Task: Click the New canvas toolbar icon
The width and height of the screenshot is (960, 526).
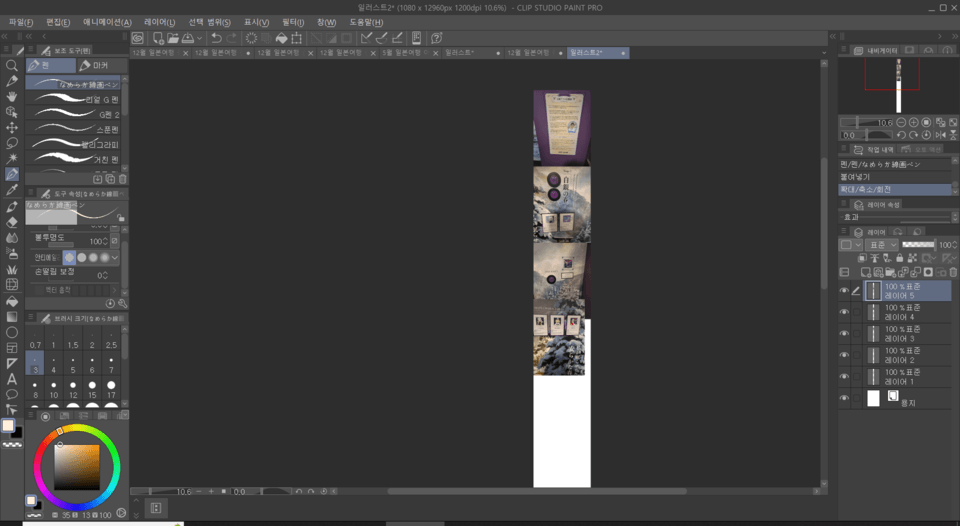Action: 158,38
